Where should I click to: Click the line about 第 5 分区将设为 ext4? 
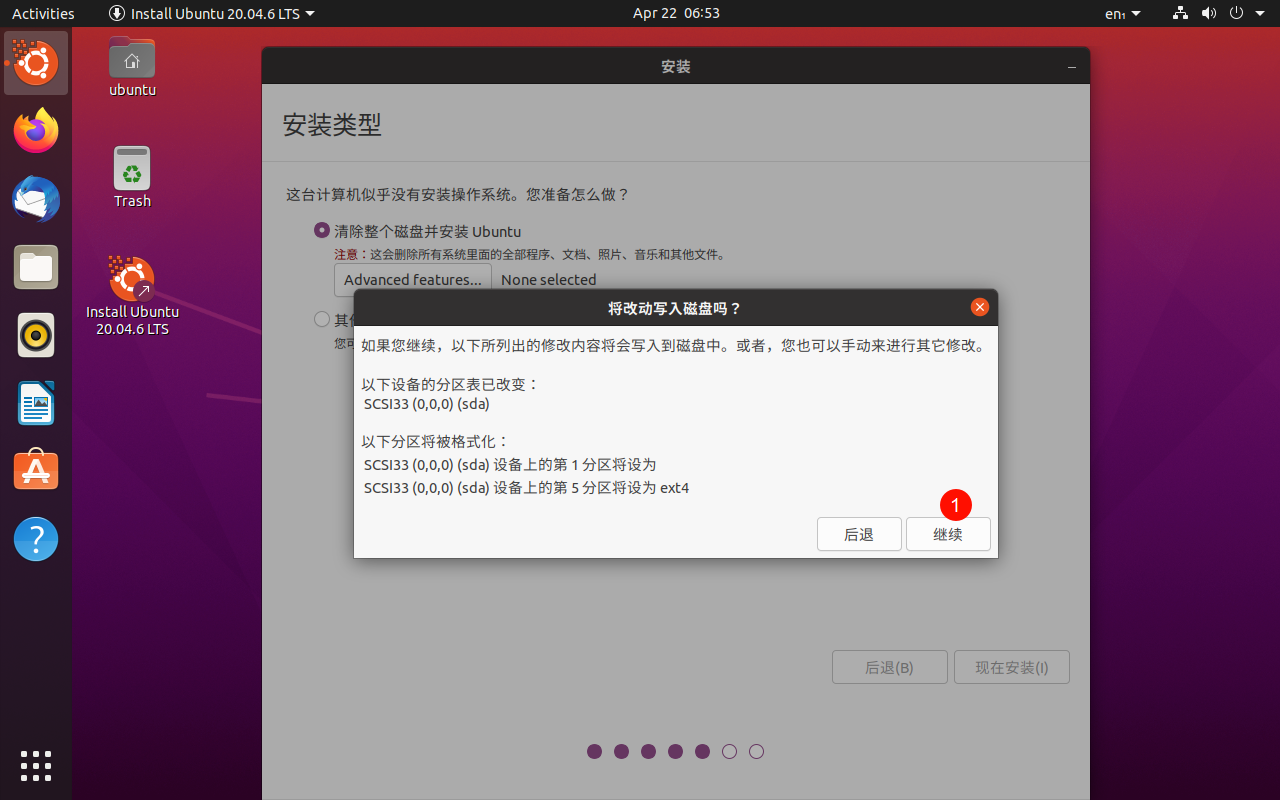click(x=527, y=488)
